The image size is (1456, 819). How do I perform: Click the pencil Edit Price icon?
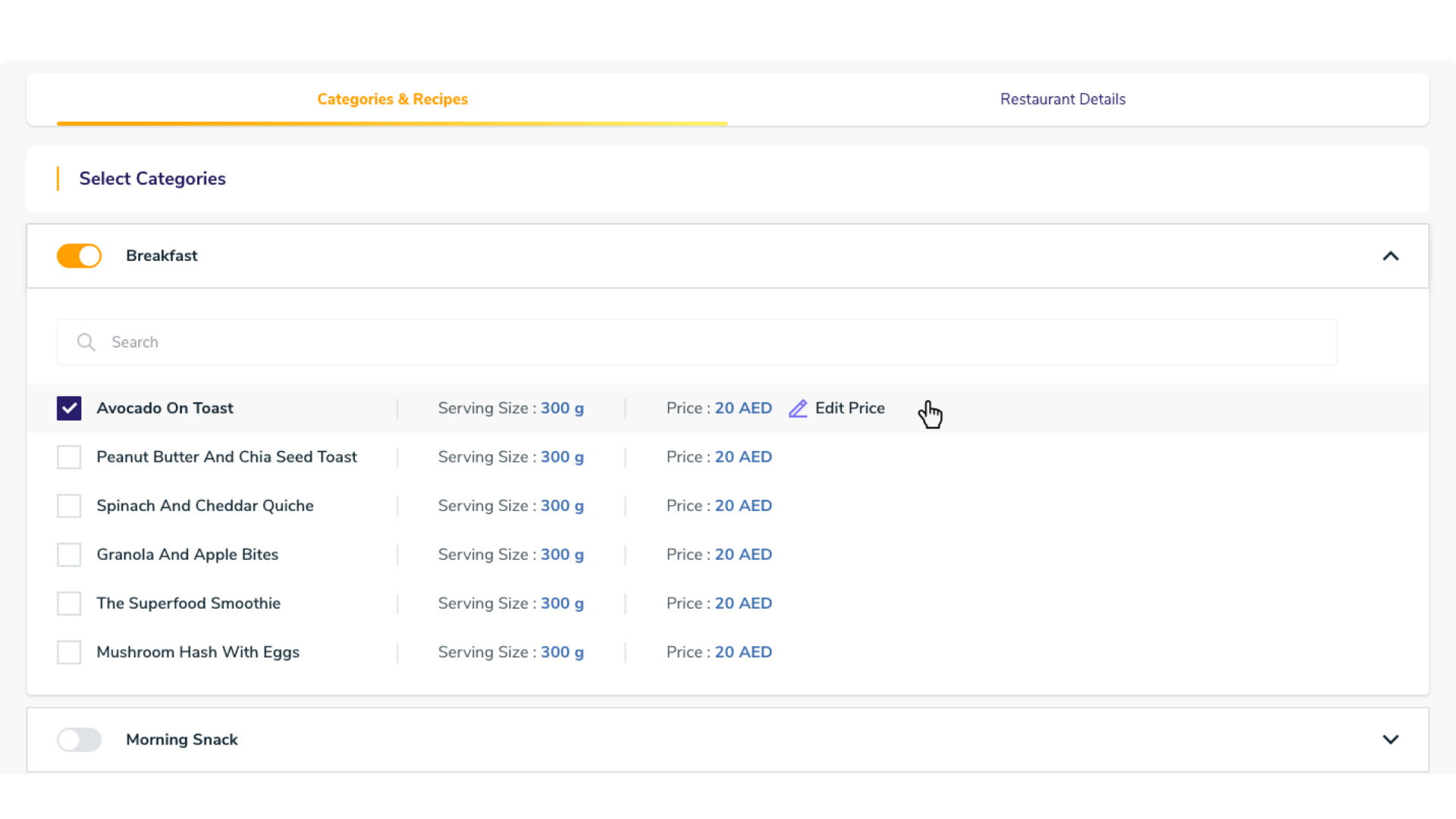[x=798, y=409]
